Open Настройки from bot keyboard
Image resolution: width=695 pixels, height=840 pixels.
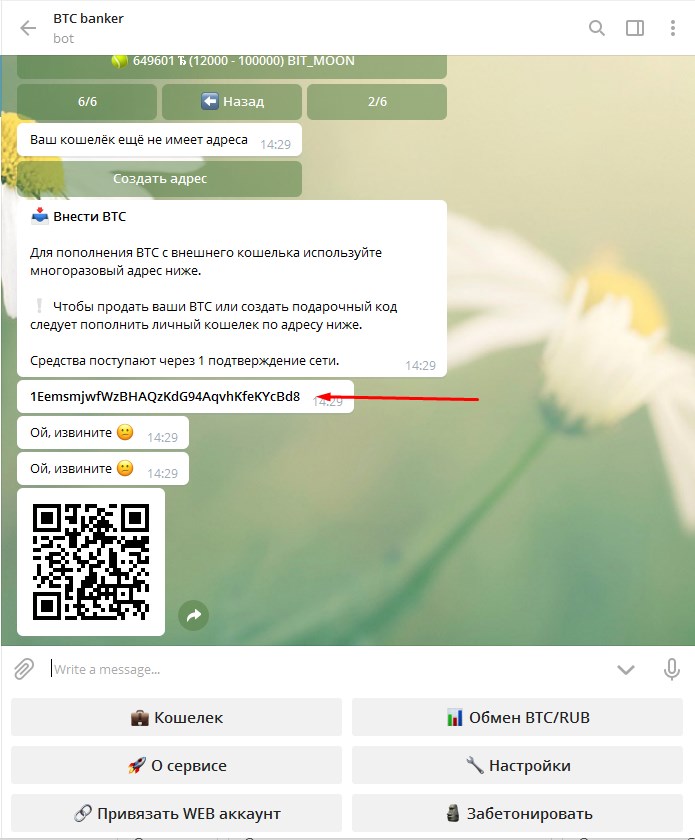pyautogui.click(x=518, y=766)
